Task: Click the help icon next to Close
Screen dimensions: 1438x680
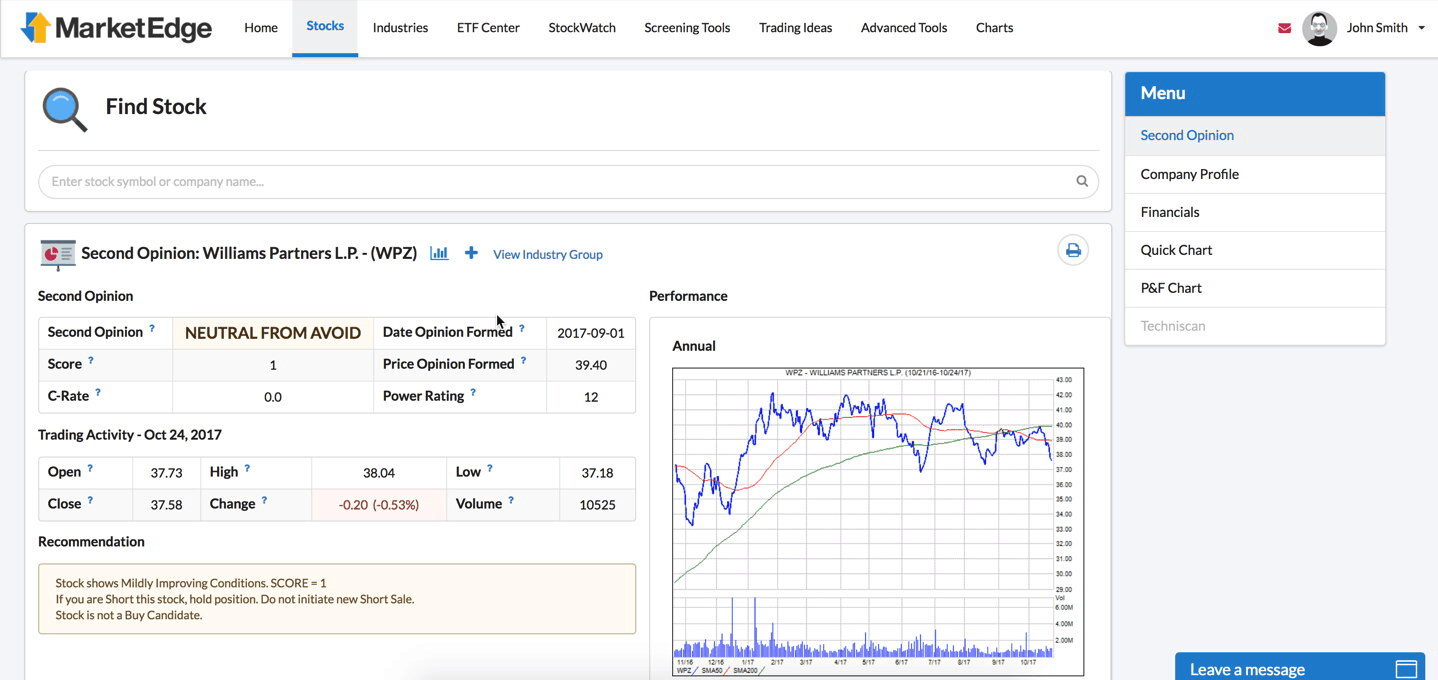Action: pyautogui.click(x=90, y=500)
